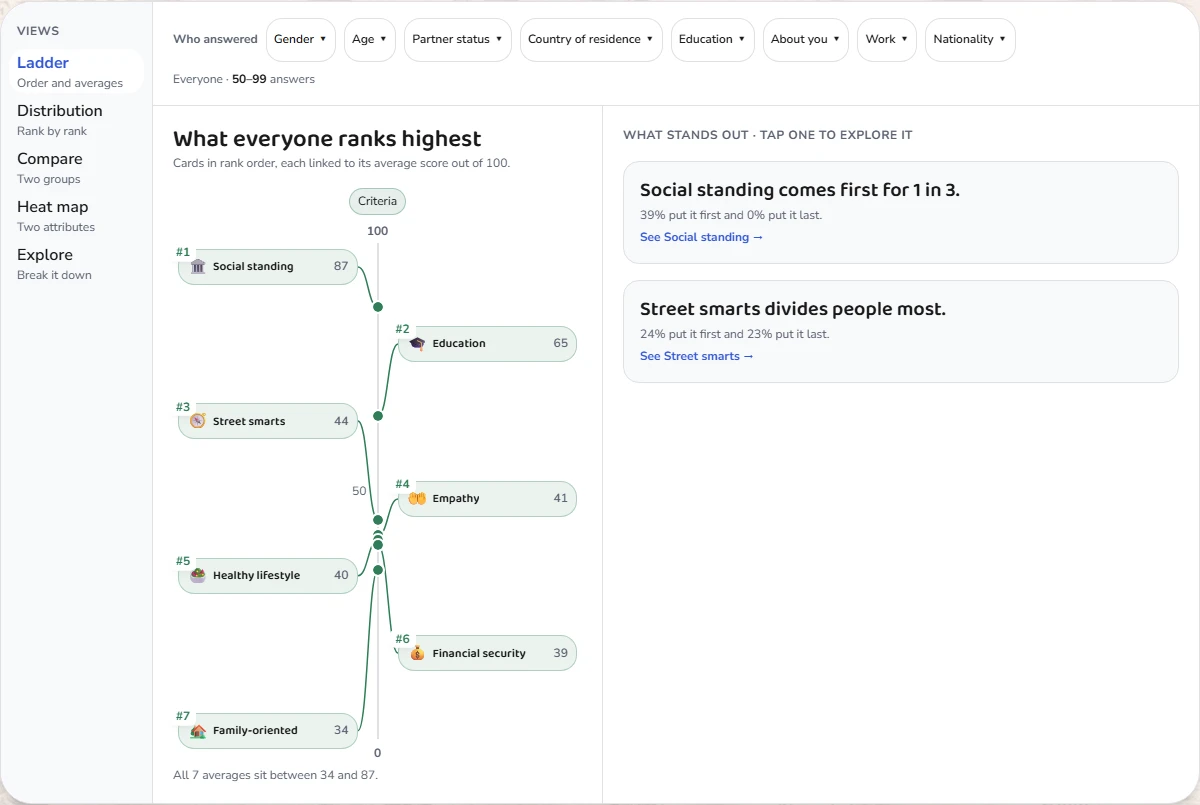Click the salad bowl icon beside Healthy lifestyle
The height and width of the screenshot is (805, 1200).
click(198, 575)
